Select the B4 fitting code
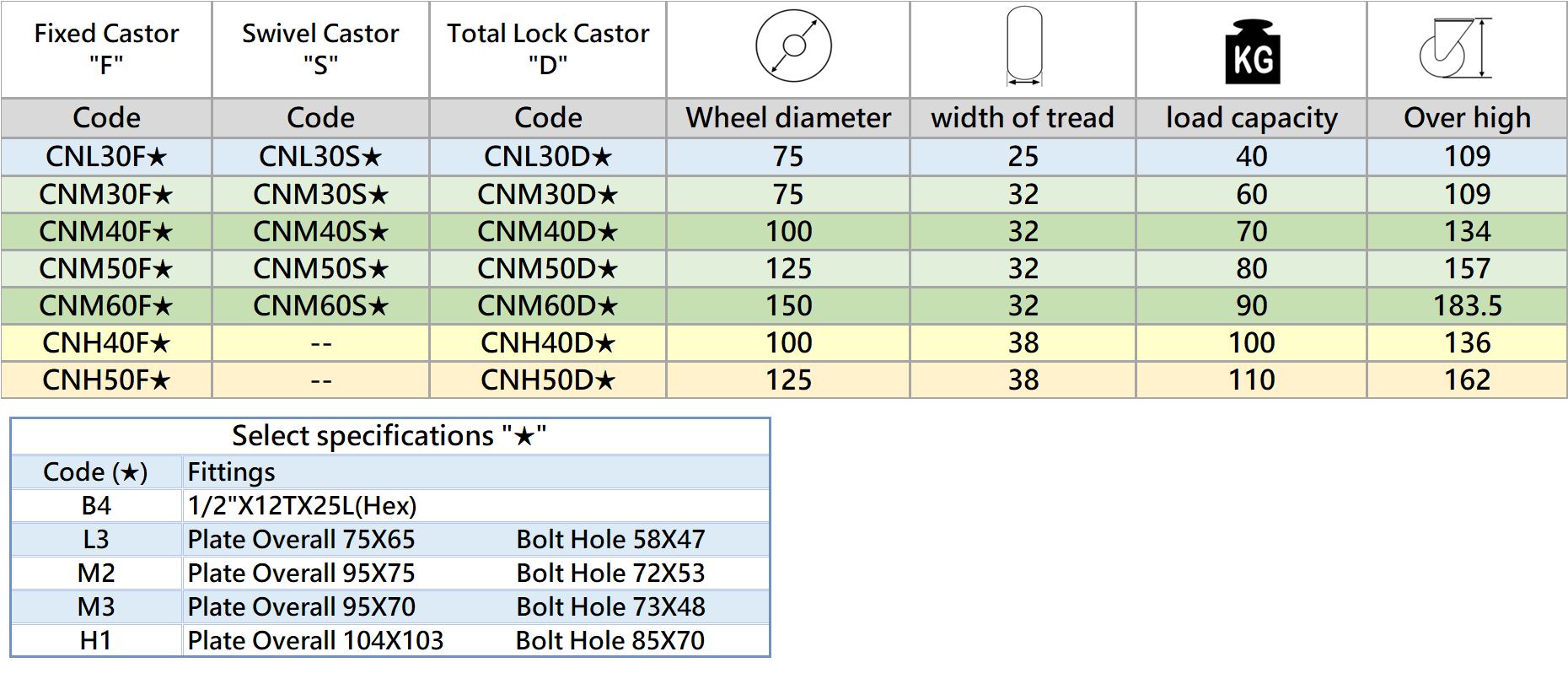The height and width of the screenshot is (684, 1568). (x=96, y=506)
